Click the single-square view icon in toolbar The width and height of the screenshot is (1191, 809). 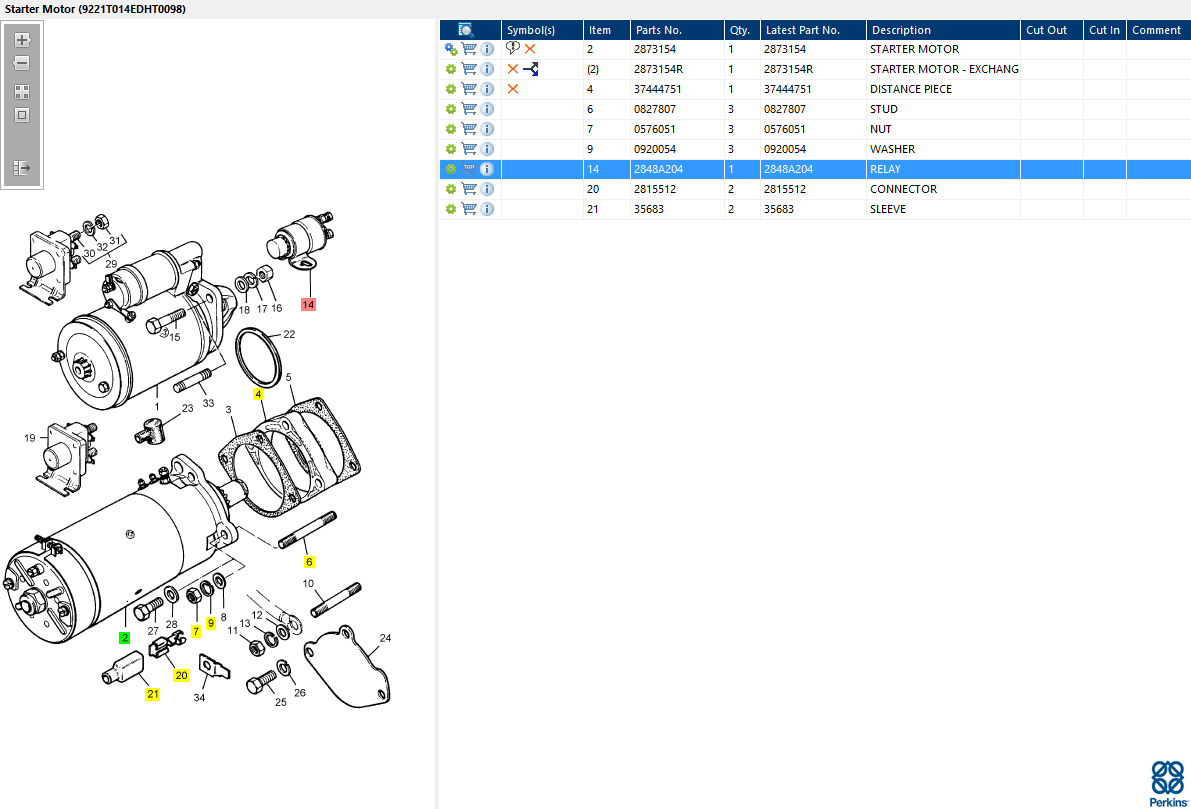tap(22, 115)
